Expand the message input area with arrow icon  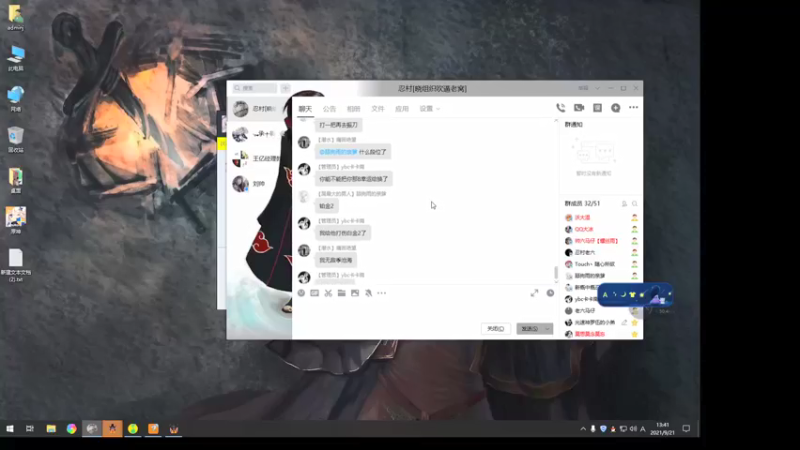(534, 293)
